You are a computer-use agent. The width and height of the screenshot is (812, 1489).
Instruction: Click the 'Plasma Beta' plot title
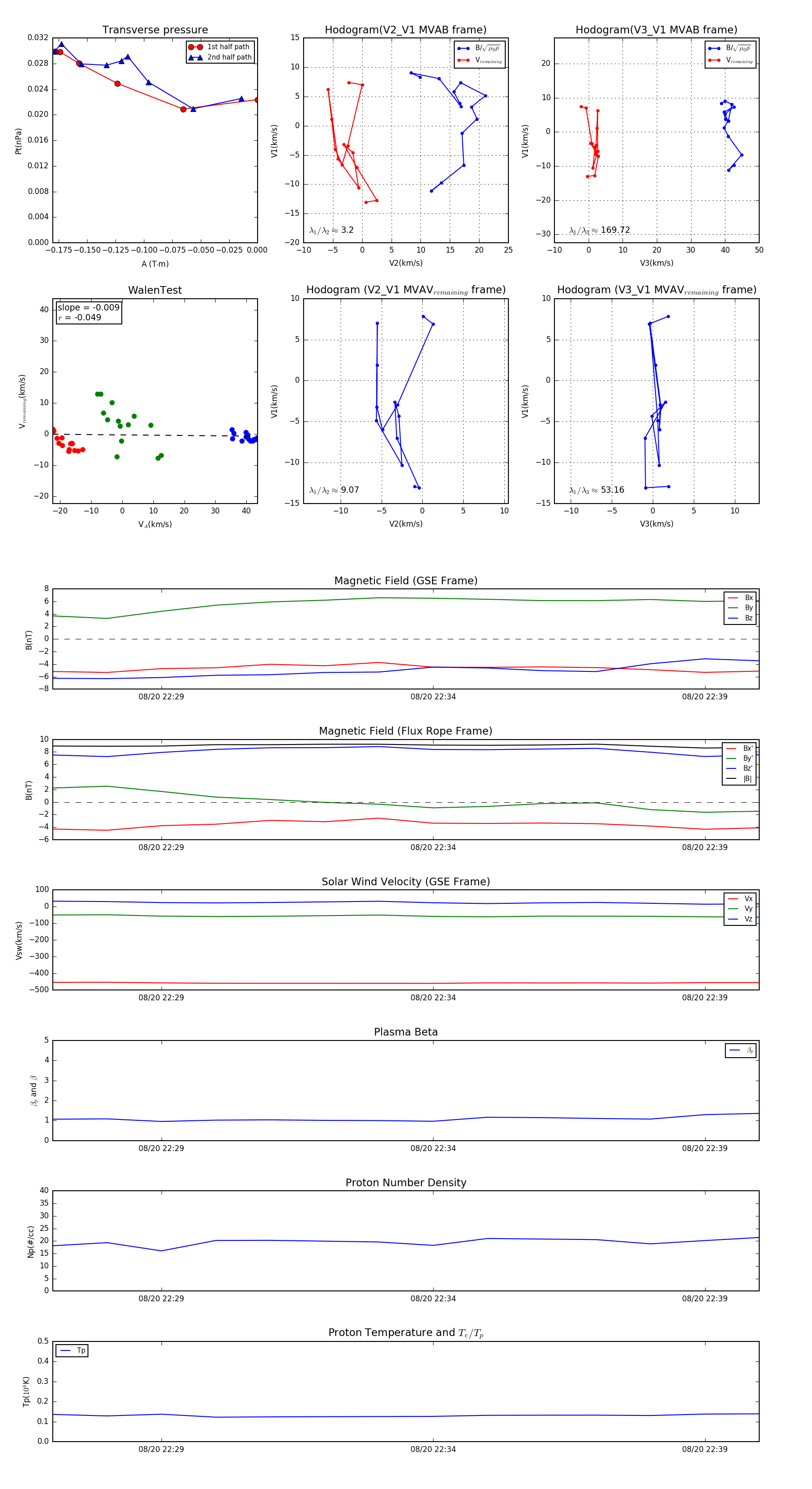pyautogui.click(x=406, y=1032)
